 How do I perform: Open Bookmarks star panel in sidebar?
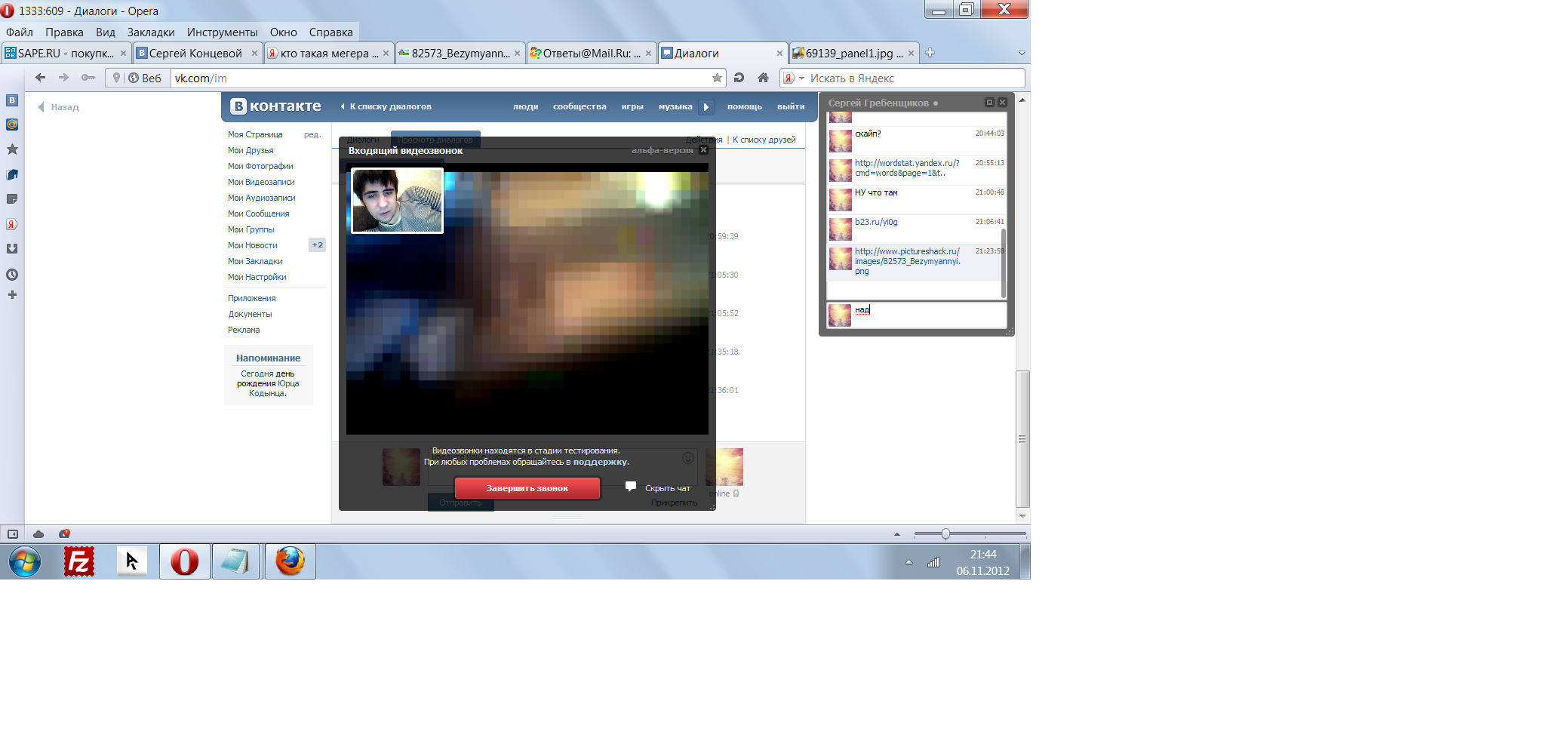12,149
